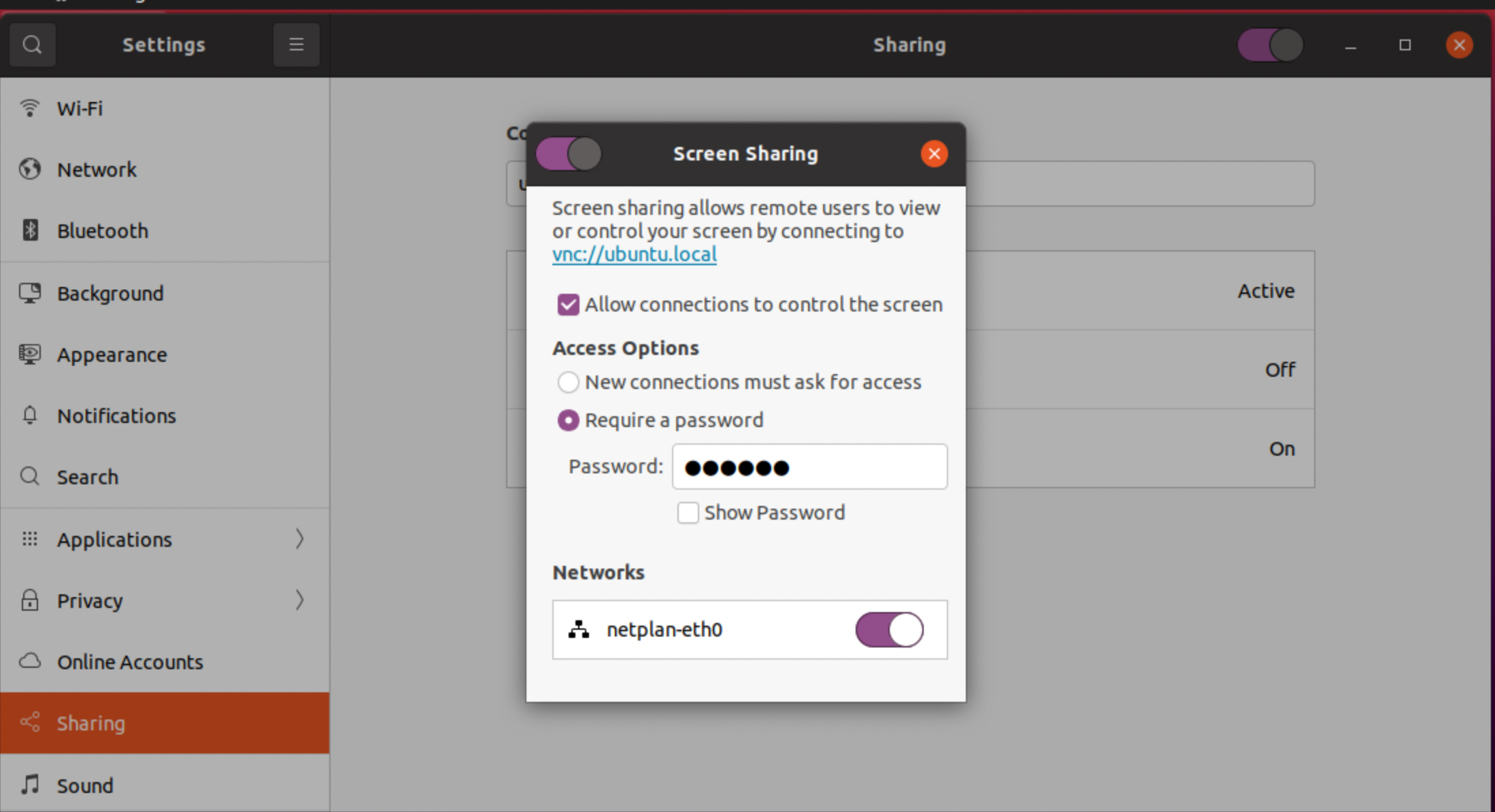Click the Bluetooth icon in sidebar

[30, 230]
